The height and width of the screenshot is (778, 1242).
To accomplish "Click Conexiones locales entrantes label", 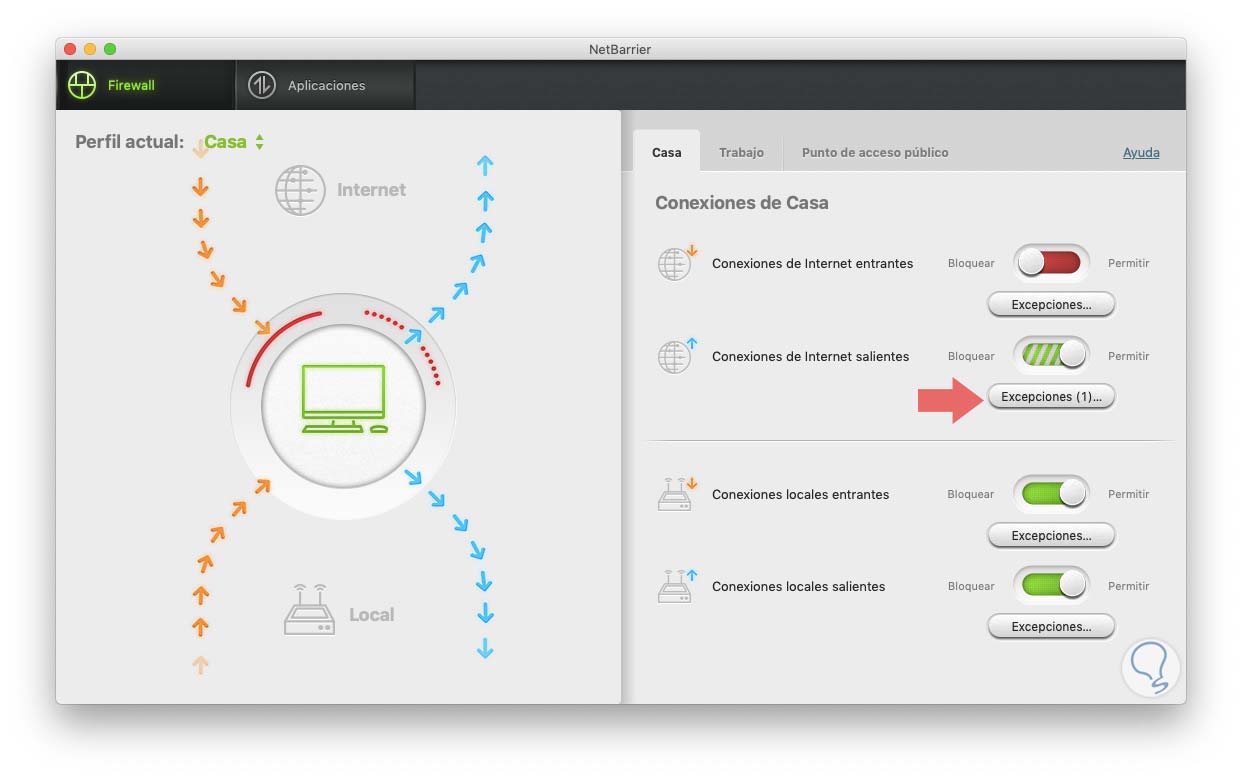I will pyautogui.click(x=800, y=494).
